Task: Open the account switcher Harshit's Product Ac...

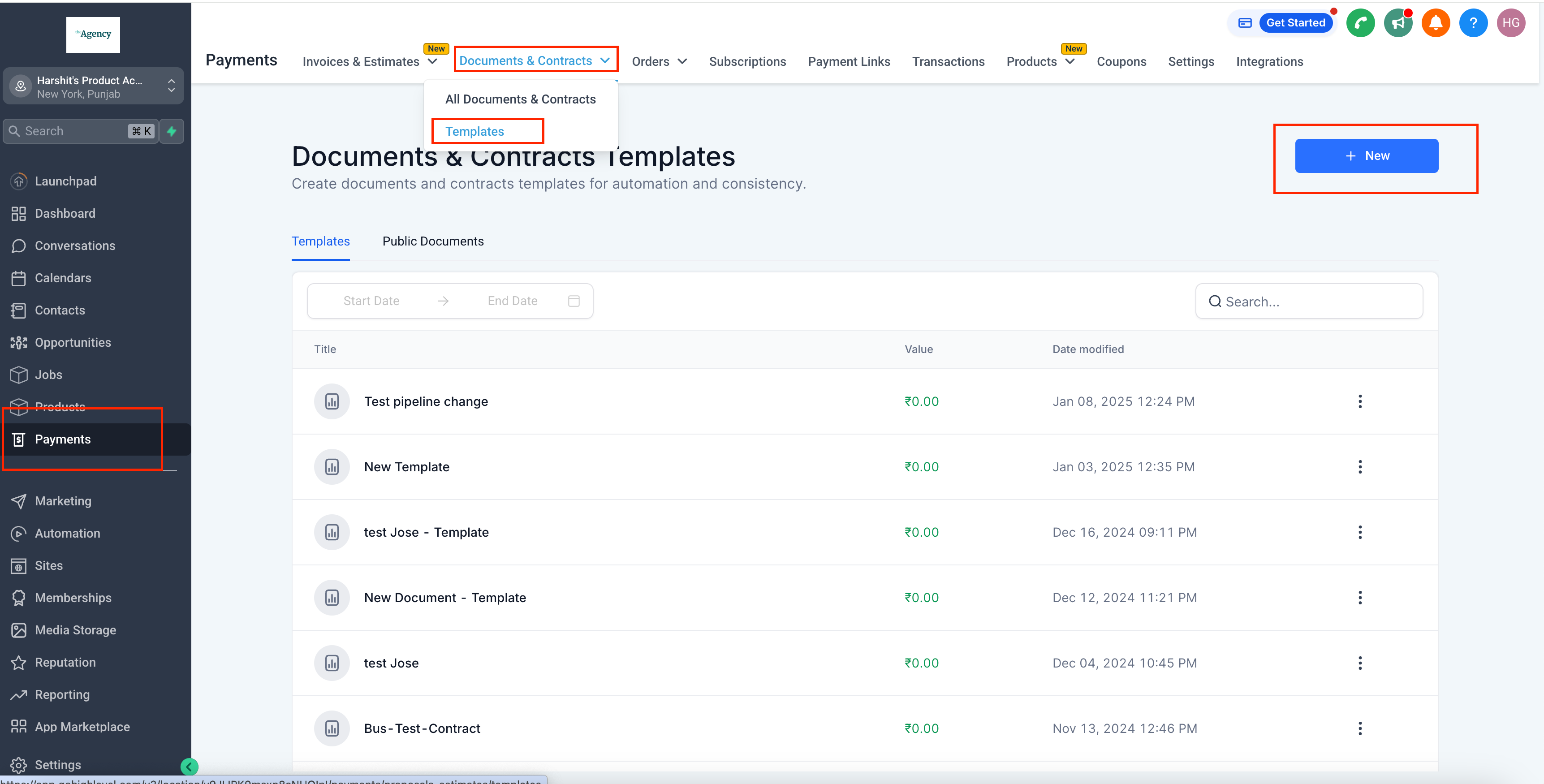Action: [x=93, y=86]
